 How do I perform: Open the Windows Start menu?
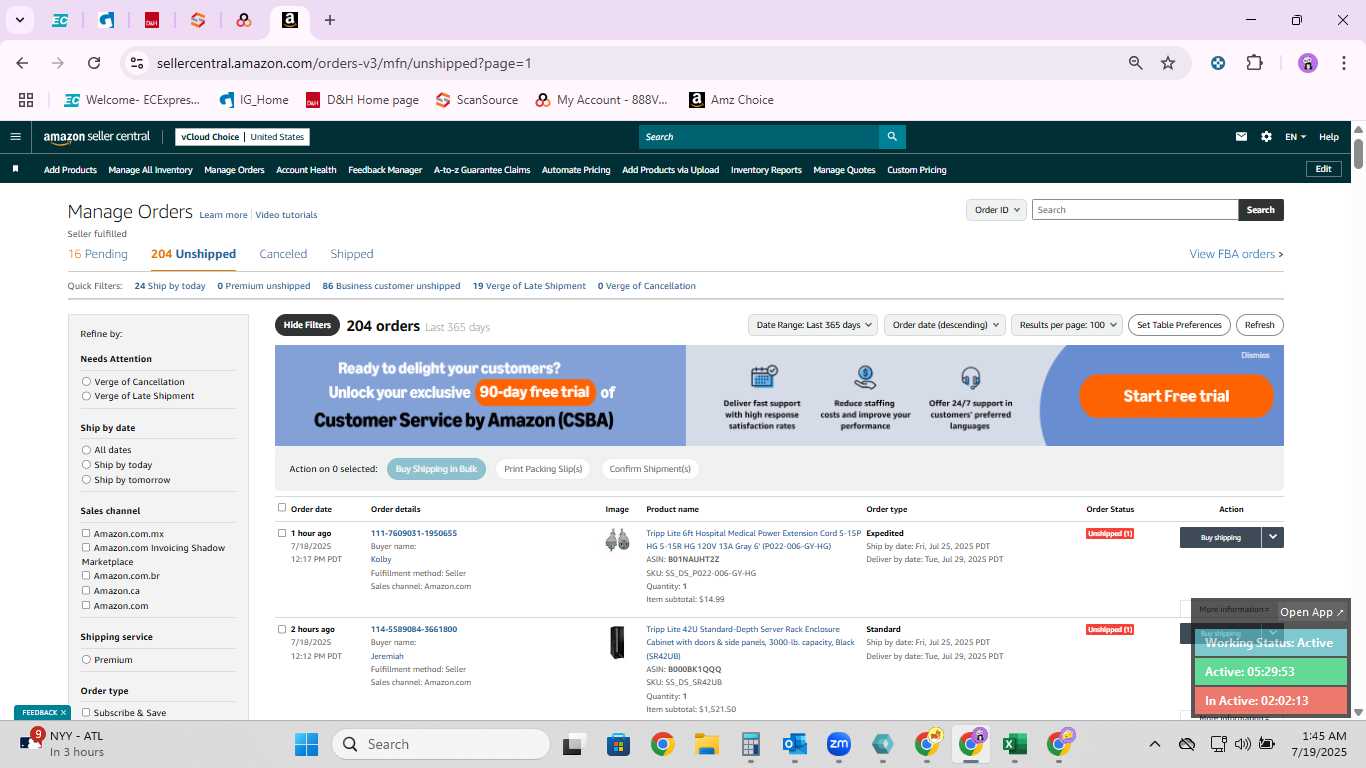(x=306, y=744)
